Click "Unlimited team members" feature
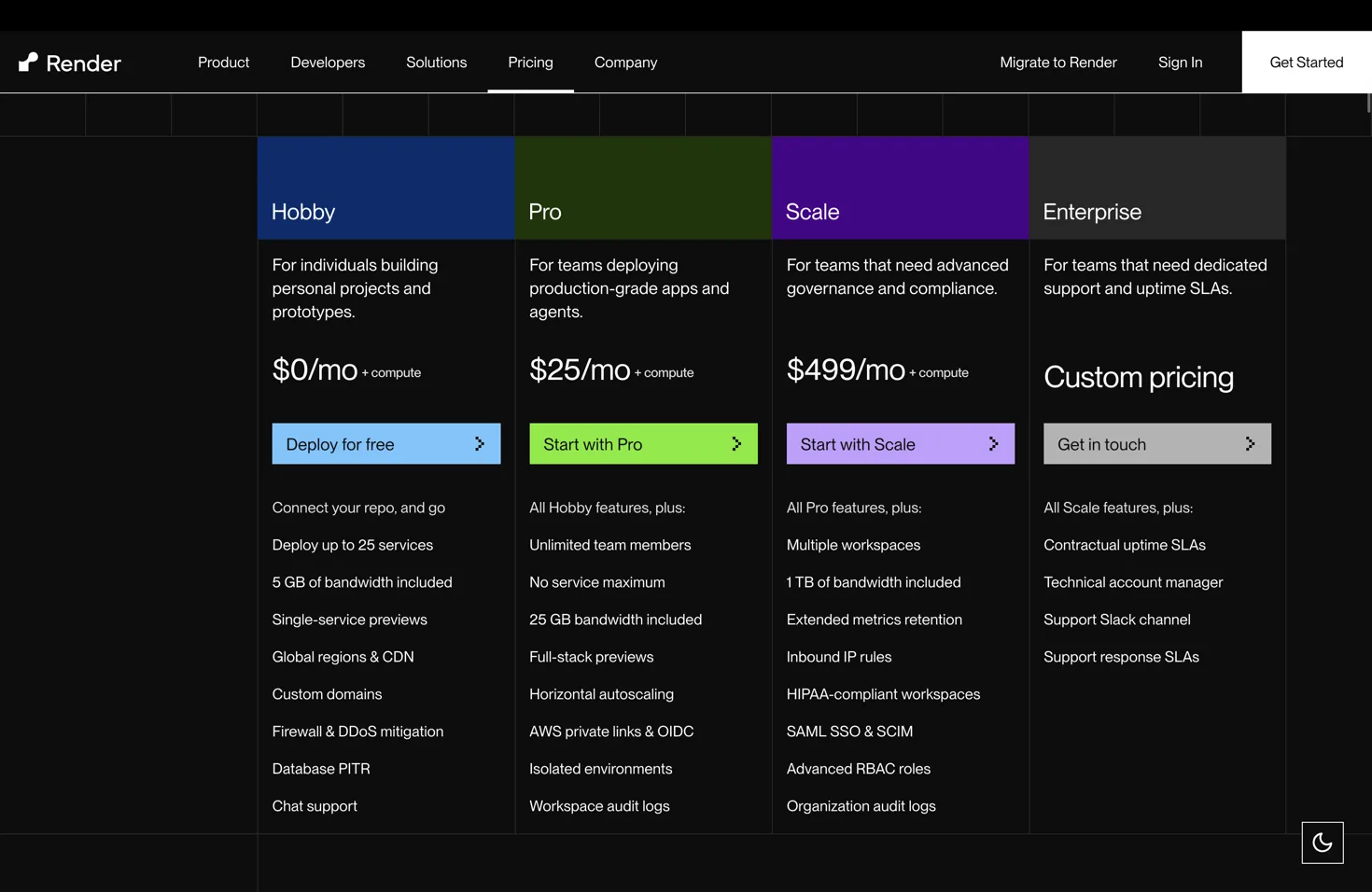 pyautogui.click(x=610, y=545)
